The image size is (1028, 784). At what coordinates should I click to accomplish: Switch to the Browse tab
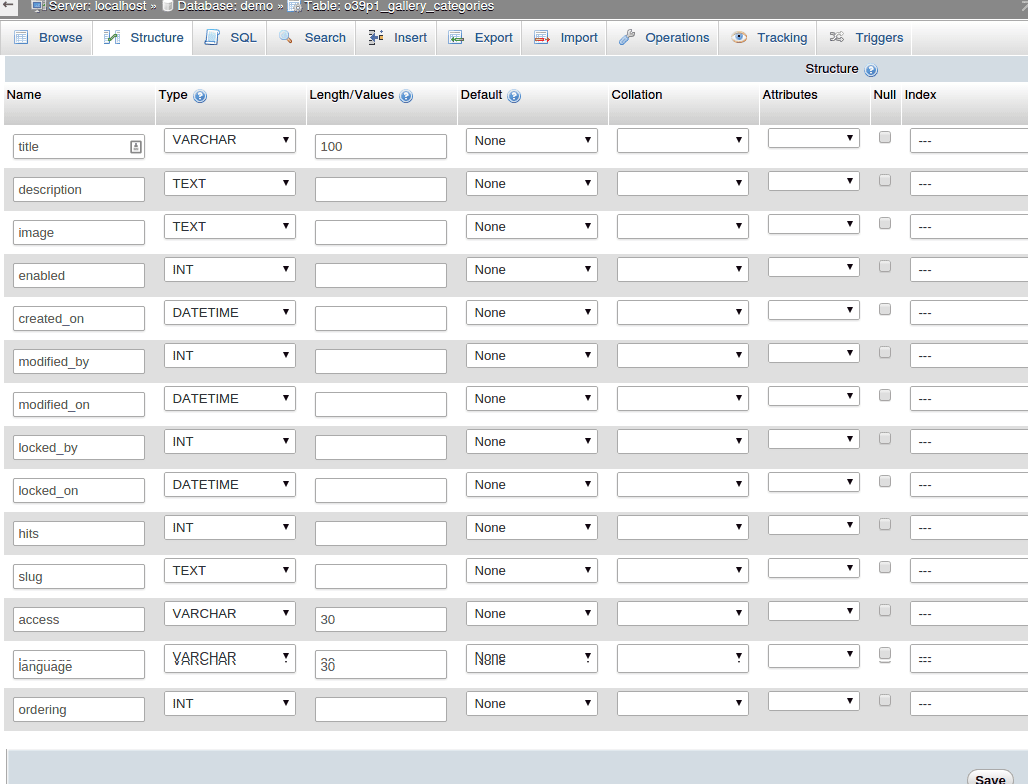47,37
